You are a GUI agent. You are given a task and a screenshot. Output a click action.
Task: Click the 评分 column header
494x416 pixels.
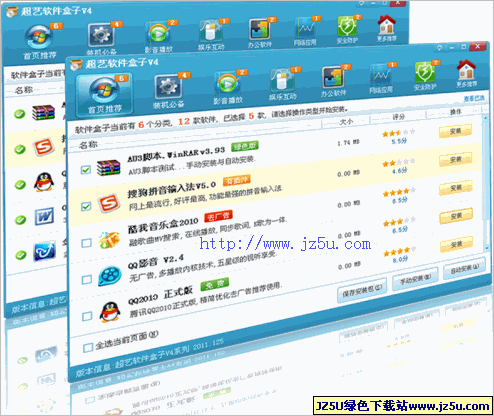click(x=399, y=117)
